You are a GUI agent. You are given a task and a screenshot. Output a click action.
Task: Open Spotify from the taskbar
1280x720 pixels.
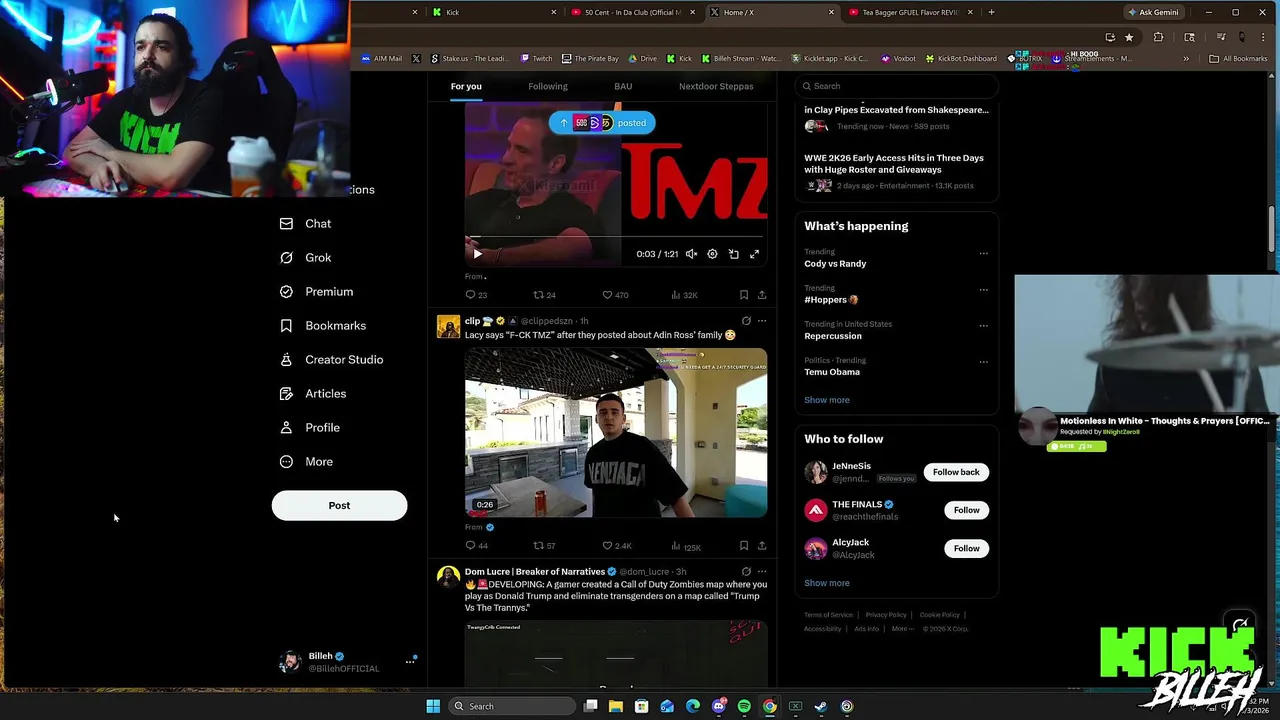coord(744,706)
